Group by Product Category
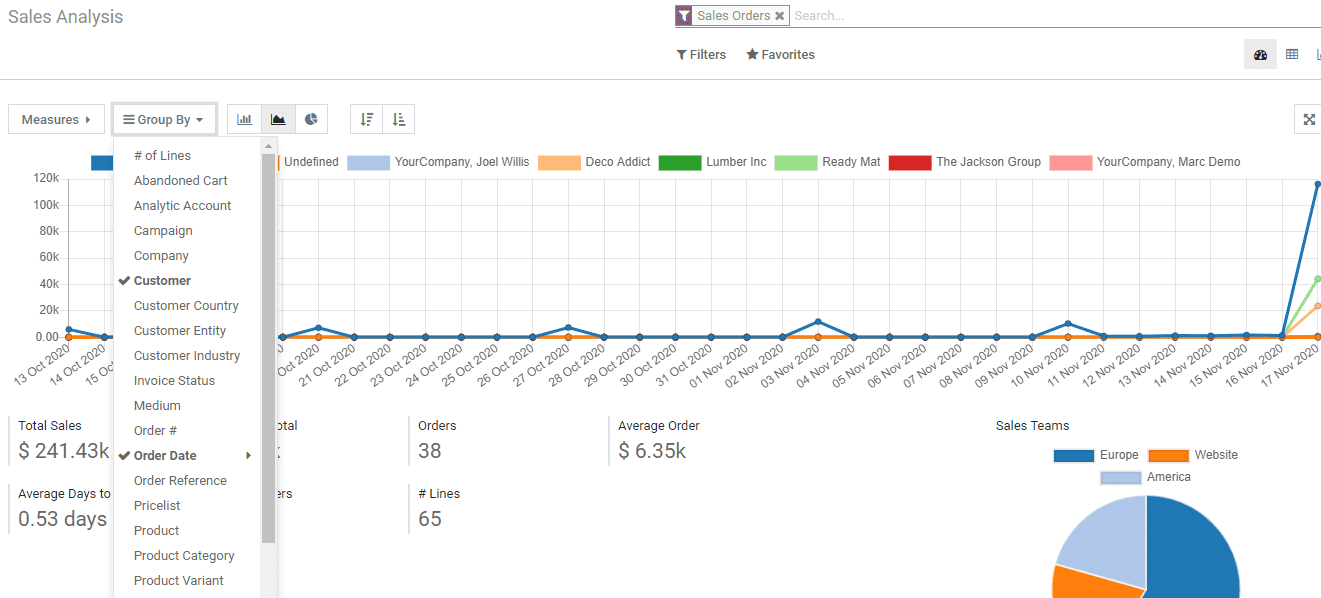Viewport: 1321px width, 598px height. click(x=184, y=556)
